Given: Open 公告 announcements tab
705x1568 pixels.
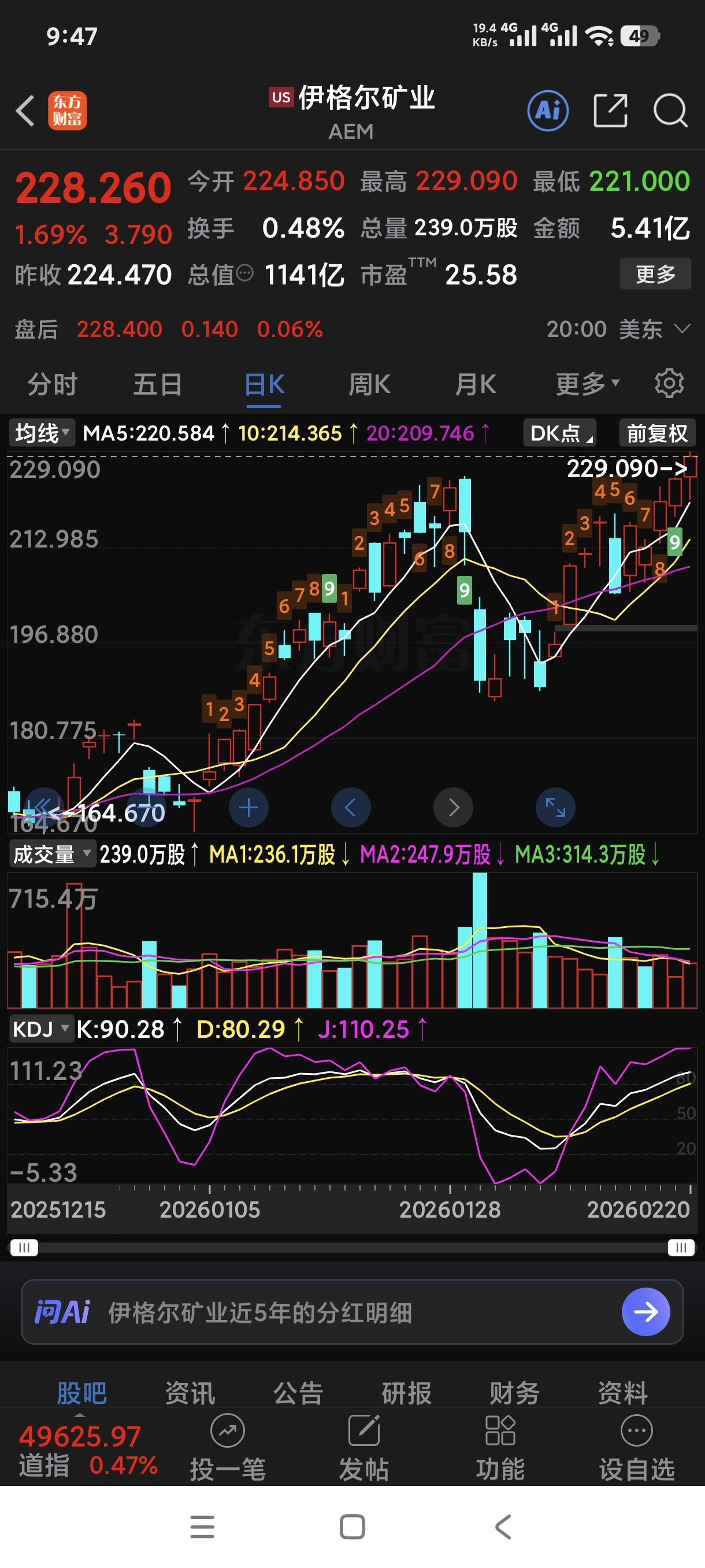Looking at the screenshot, I should (298, 1393).
